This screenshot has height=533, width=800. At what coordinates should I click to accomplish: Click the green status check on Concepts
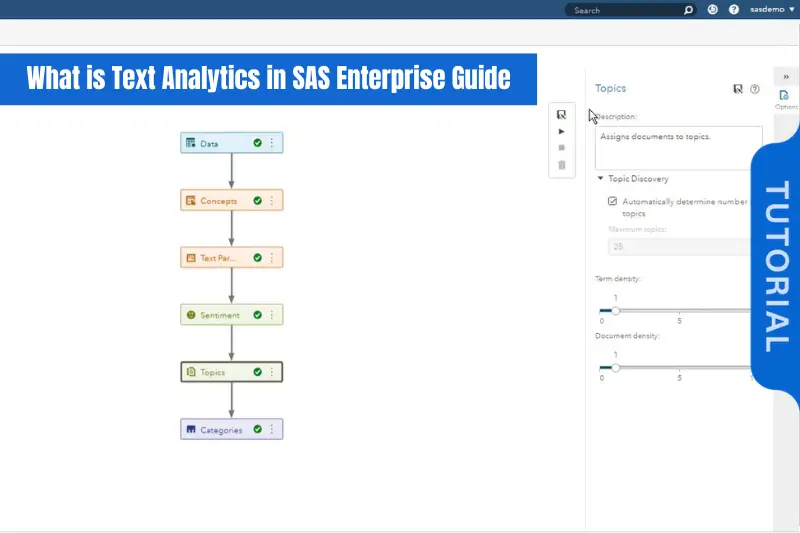coord(258,200)
